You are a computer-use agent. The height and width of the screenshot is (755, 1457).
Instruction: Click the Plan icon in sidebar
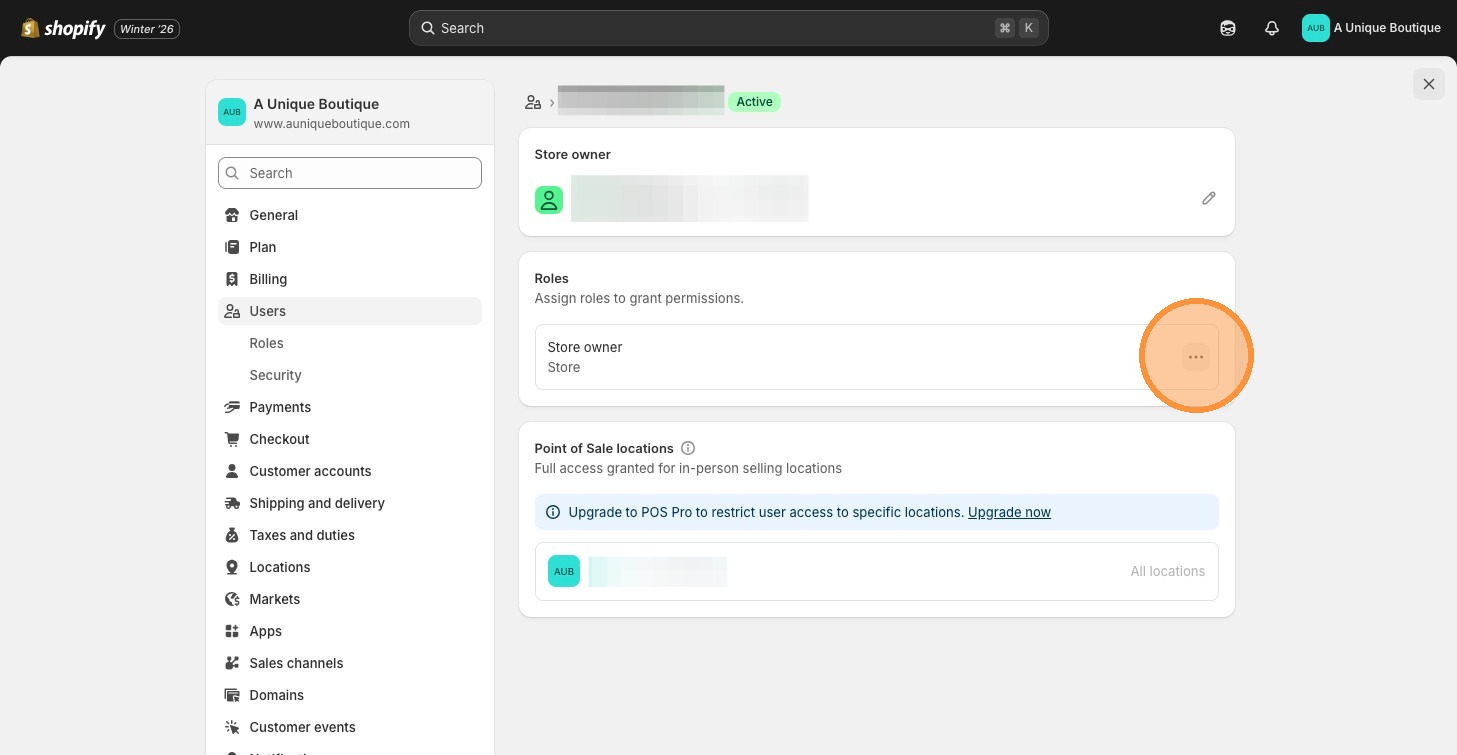click(x=232, y=247)
